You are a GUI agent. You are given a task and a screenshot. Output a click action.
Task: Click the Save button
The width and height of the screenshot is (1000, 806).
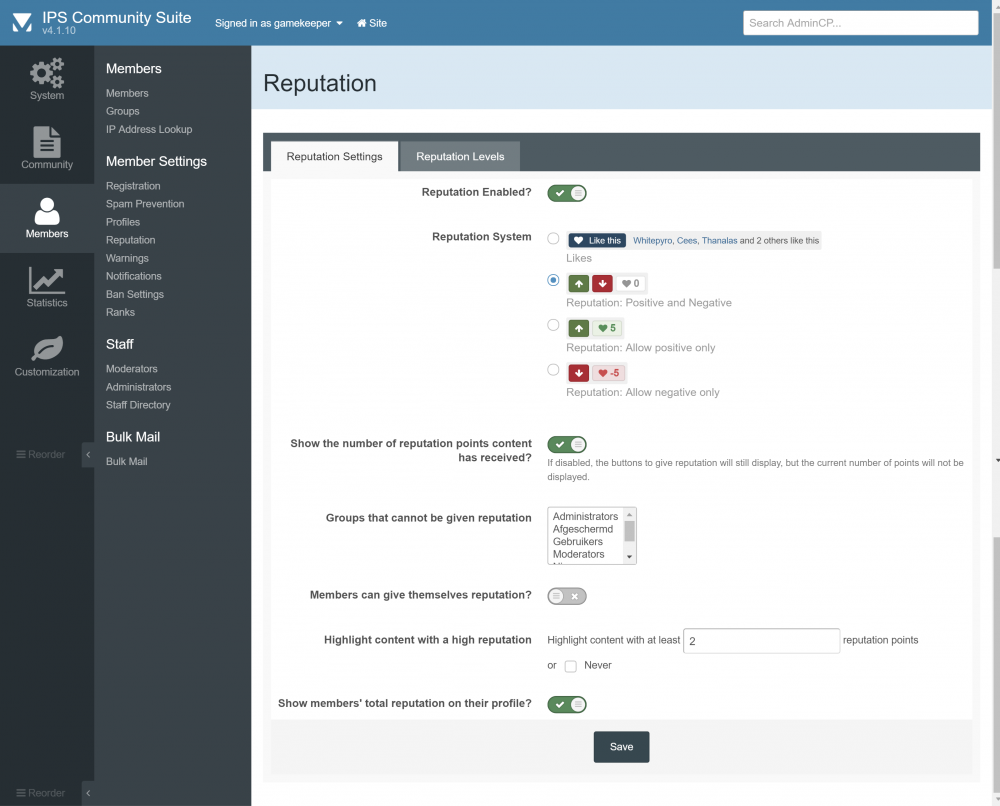tap(621, 747)
